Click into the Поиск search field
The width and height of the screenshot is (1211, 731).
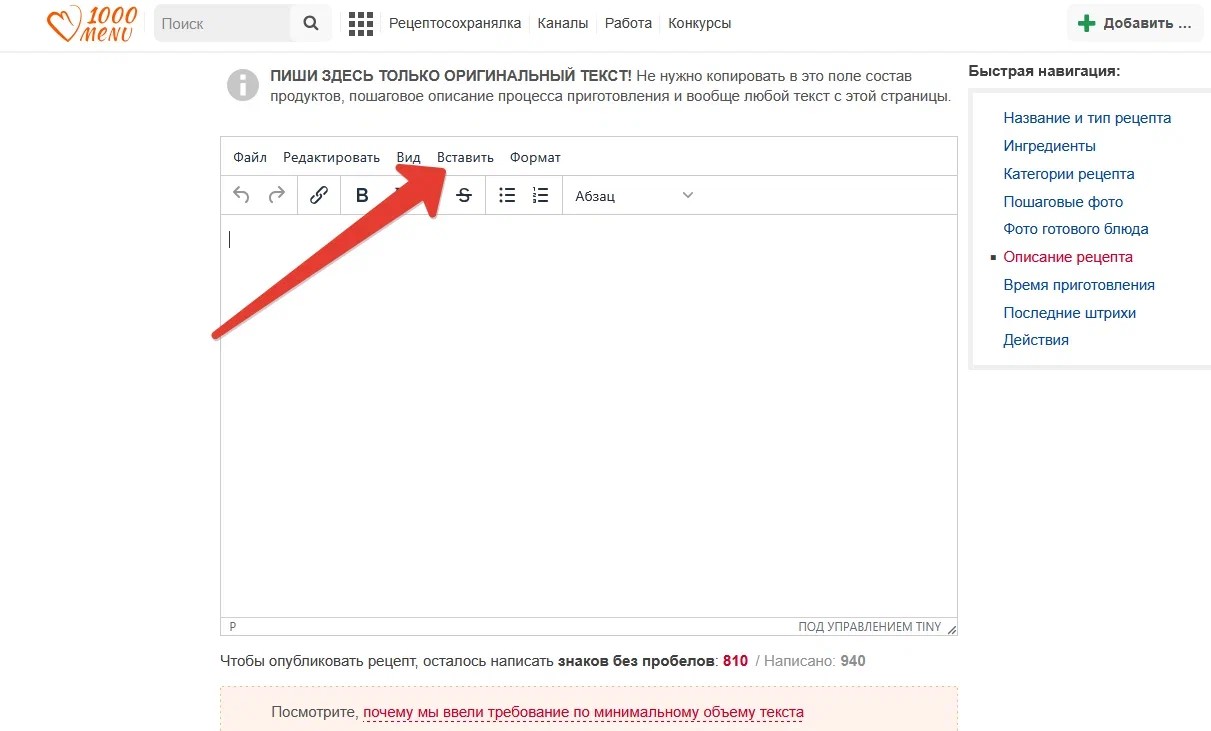222,23
